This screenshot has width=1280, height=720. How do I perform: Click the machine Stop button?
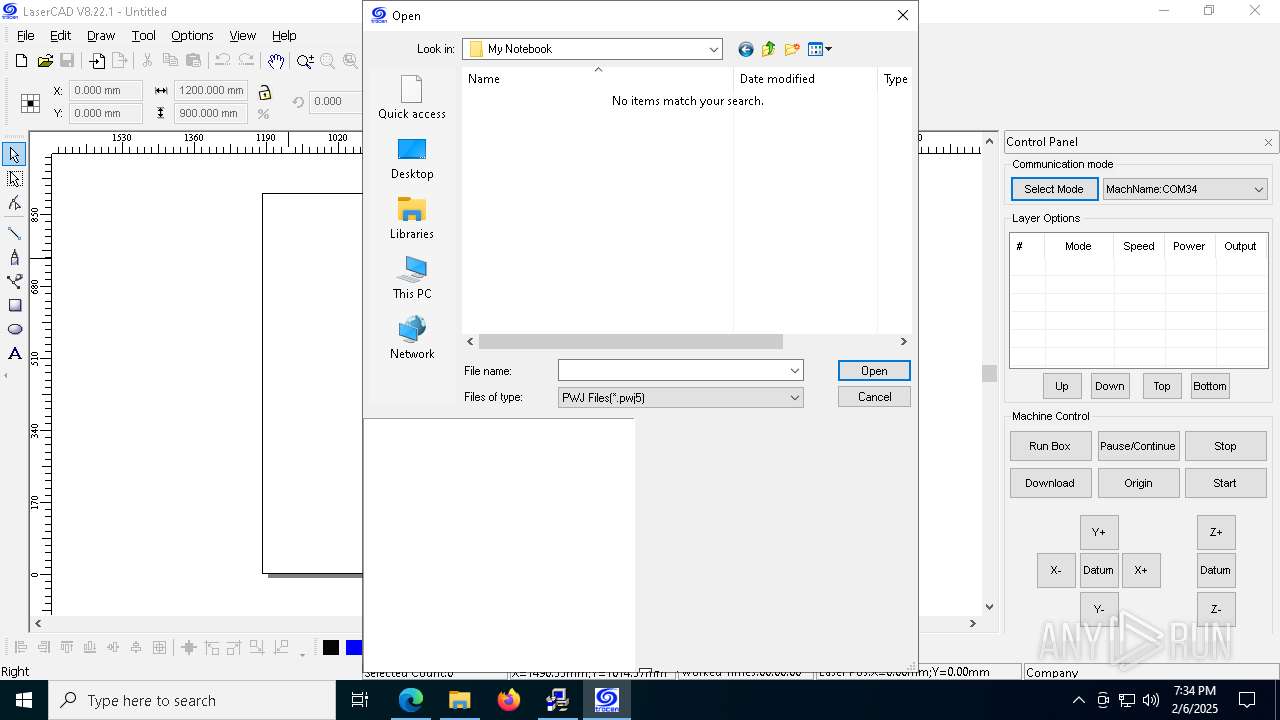[x=1225, y=446]
